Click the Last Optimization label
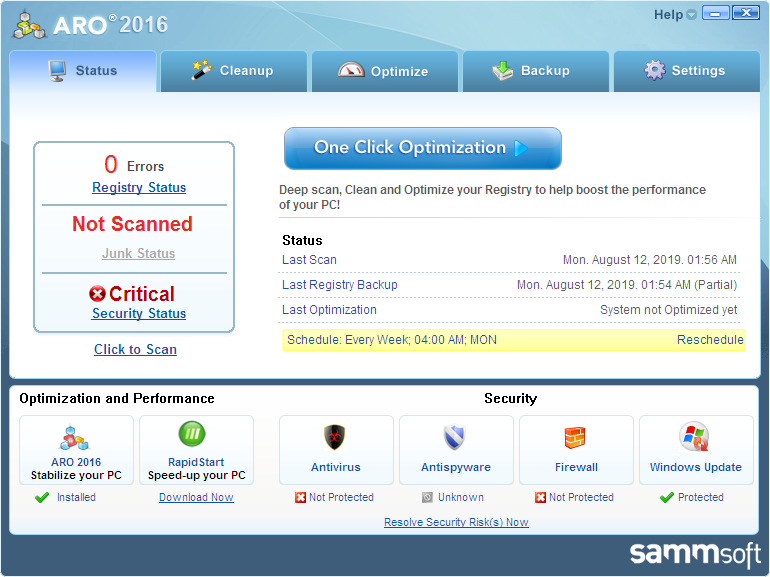 329,310
